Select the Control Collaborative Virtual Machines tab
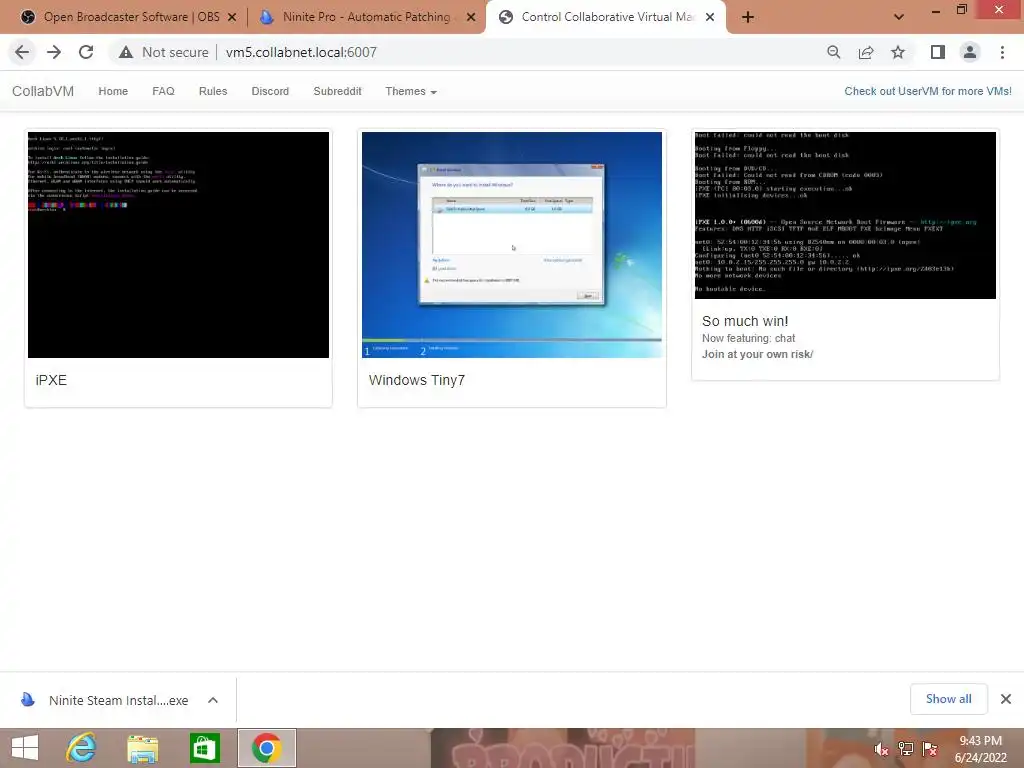 coord(605,17)
